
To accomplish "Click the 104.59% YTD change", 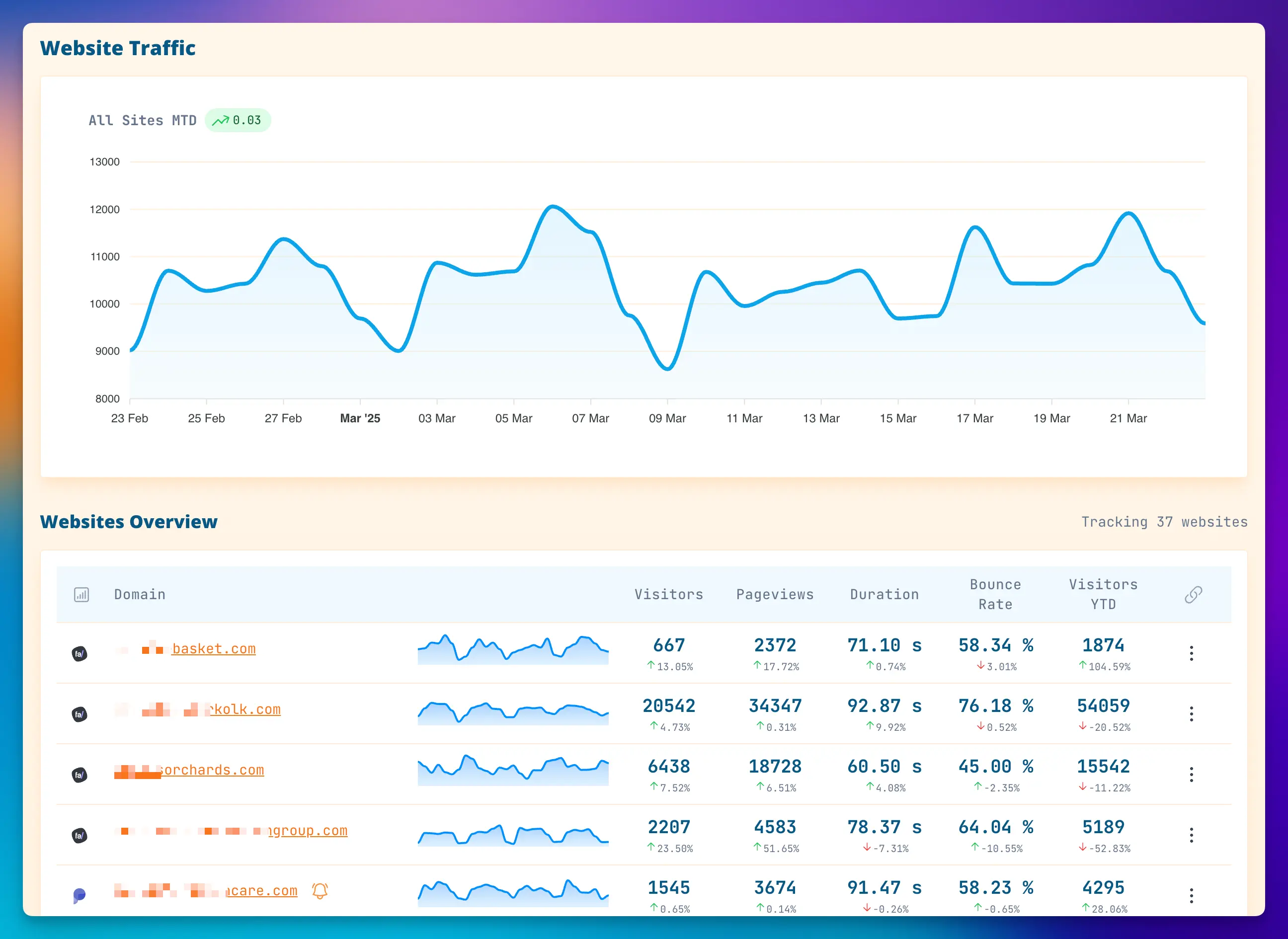I will [1105, 666].
